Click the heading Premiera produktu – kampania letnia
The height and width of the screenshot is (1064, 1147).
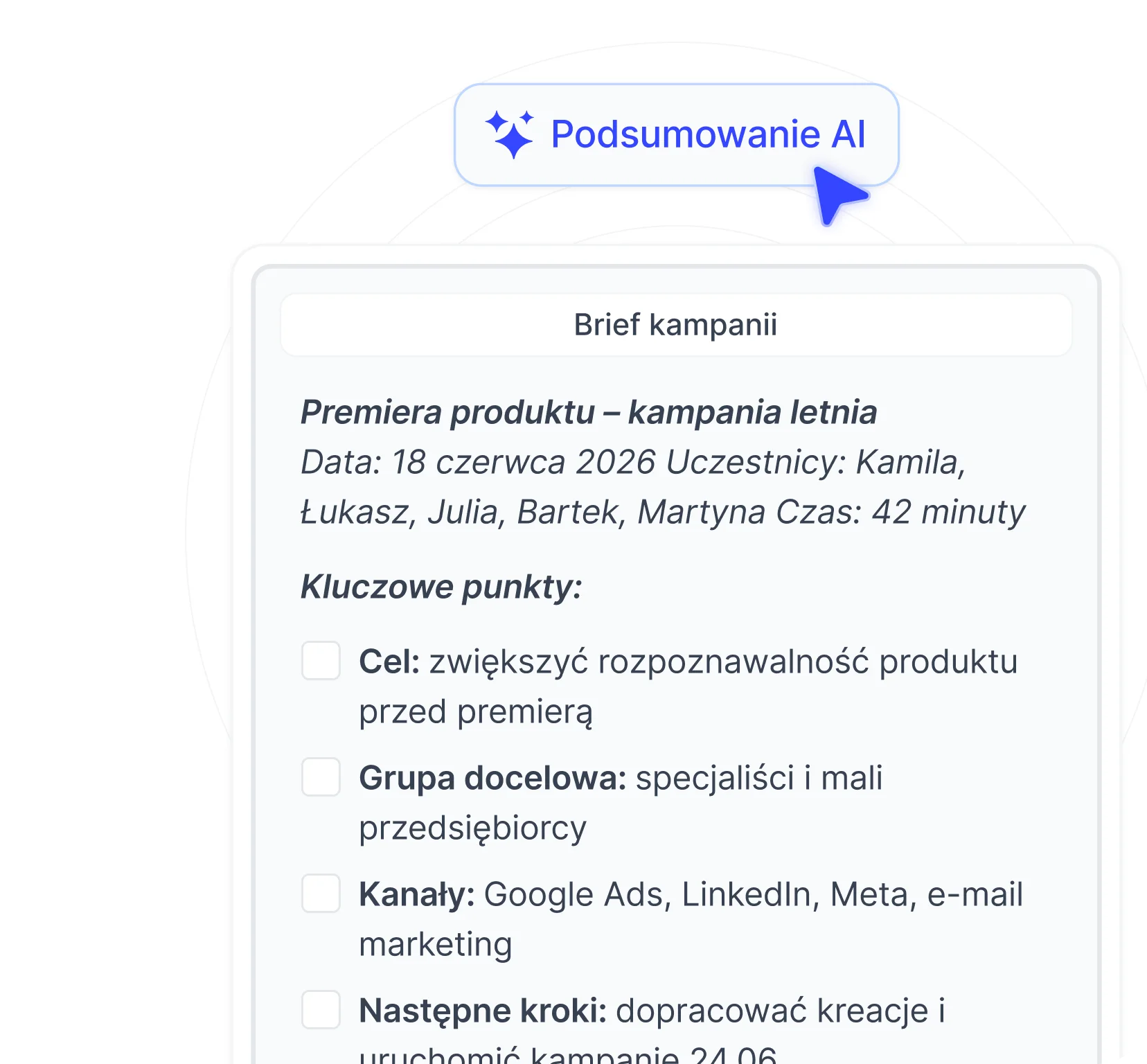click(x=589, y=412)
